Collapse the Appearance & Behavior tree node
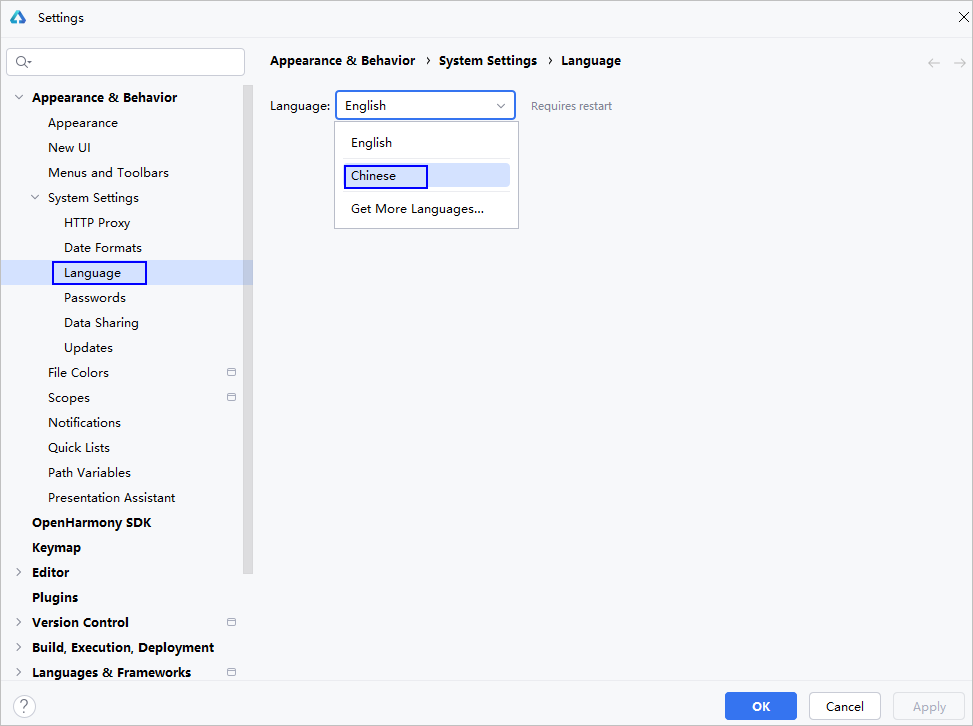The height and width of the screenshot is (726, 973). pos(19,97)
